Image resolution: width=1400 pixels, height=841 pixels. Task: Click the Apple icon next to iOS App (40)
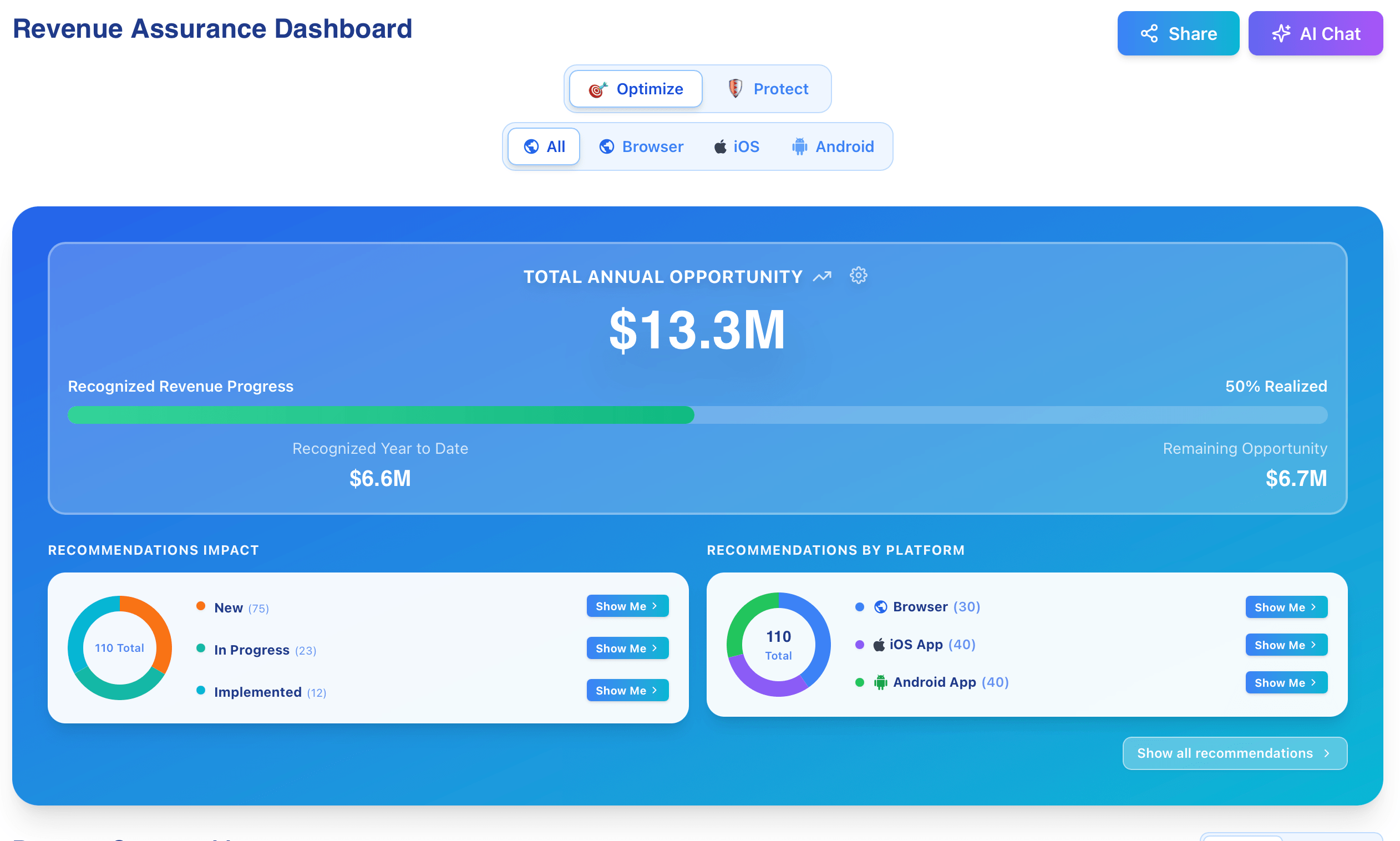tap(879, 645)
